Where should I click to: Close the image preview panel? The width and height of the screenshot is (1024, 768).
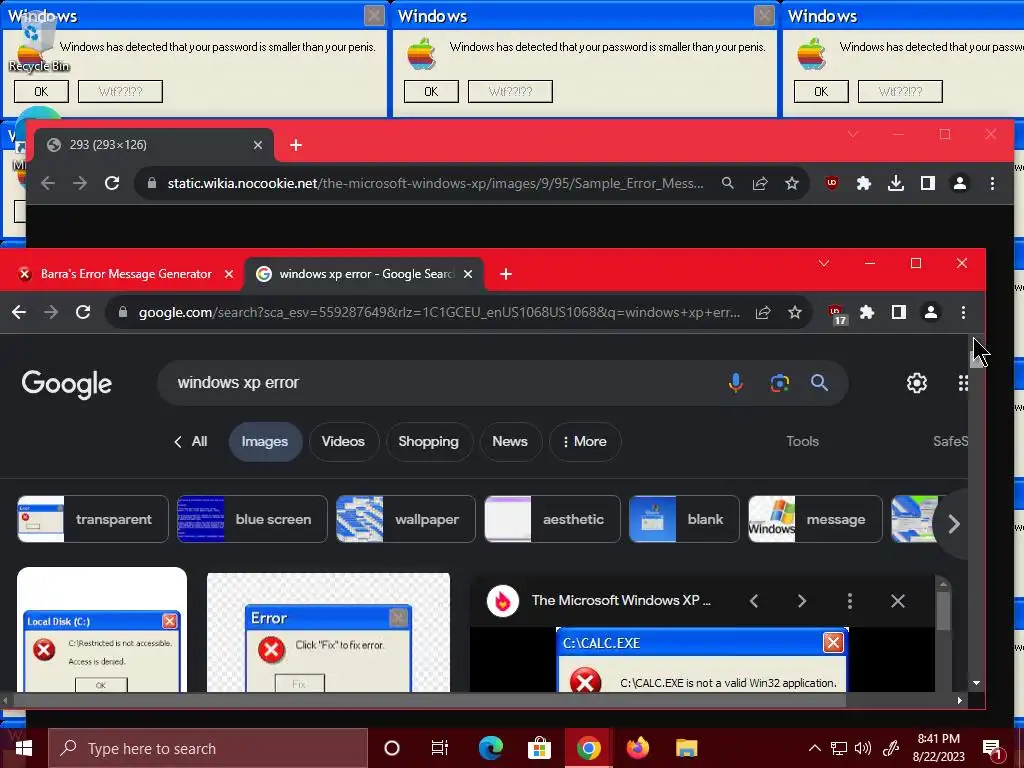tap(898, 601)
